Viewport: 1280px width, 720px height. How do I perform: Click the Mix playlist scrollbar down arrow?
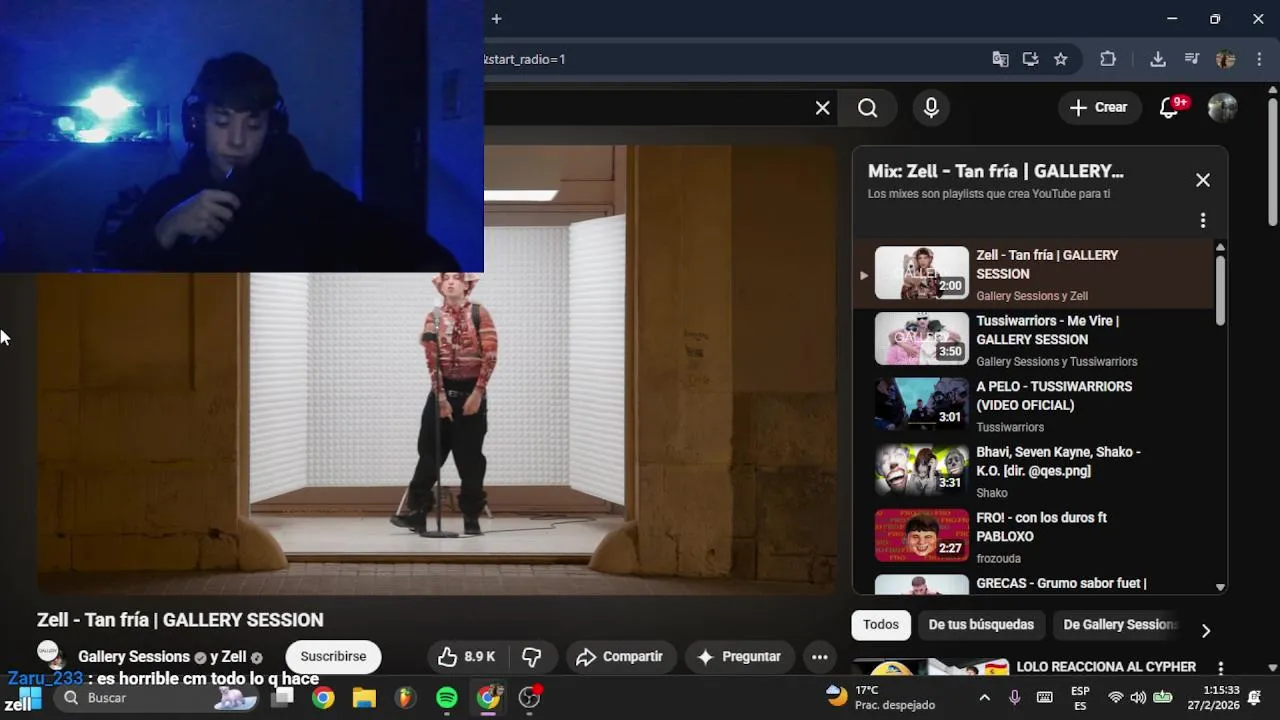[x=1220, y=587]
